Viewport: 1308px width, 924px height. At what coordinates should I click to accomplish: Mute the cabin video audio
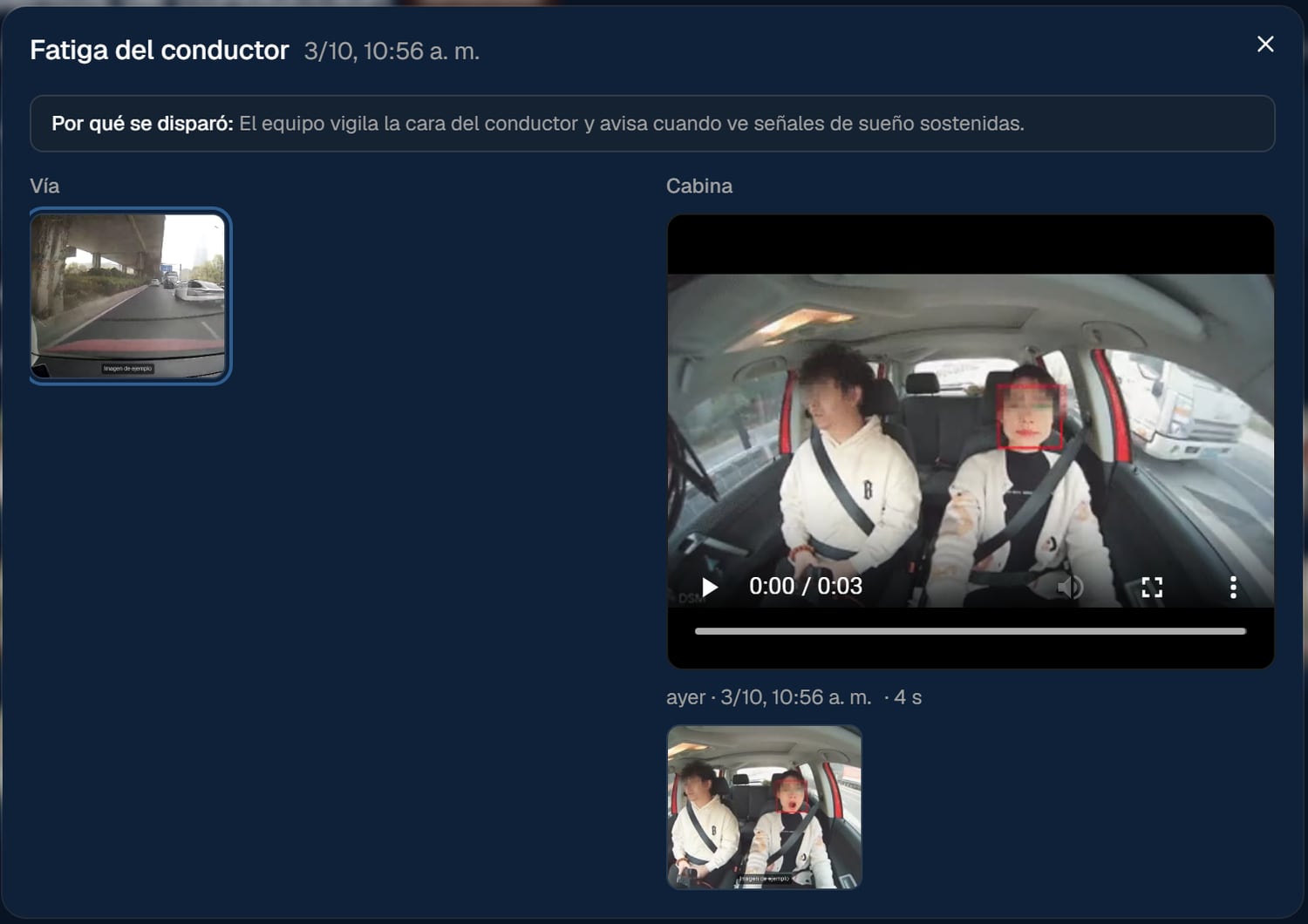tap(1070, 587)
